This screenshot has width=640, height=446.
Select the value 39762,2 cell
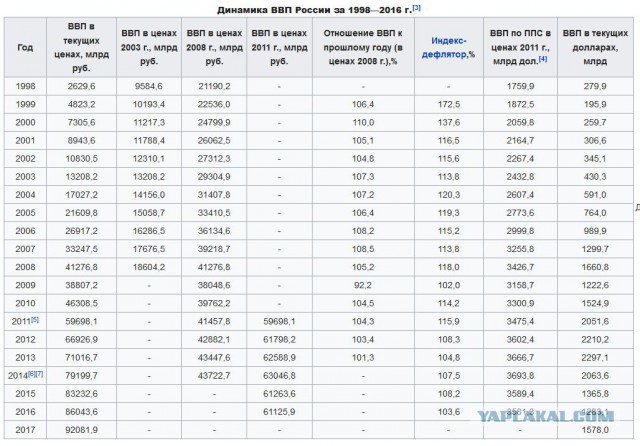click(214, 303)
